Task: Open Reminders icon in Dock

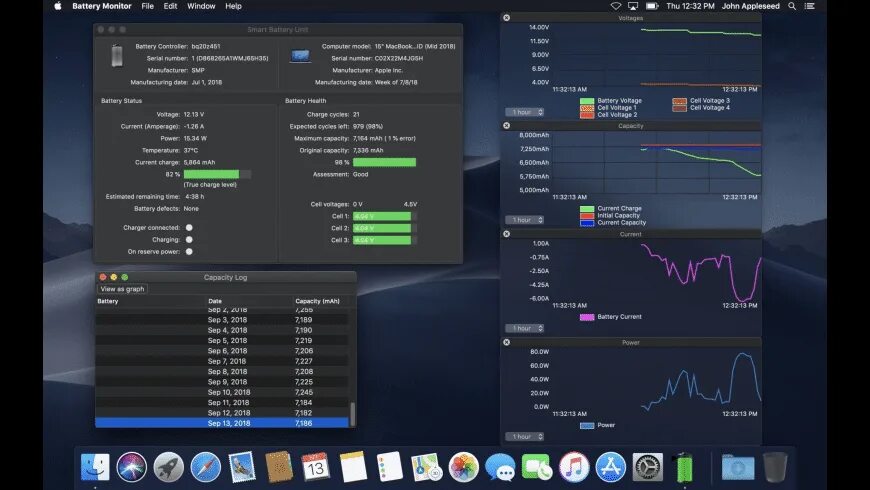Action: click(390, 467)
